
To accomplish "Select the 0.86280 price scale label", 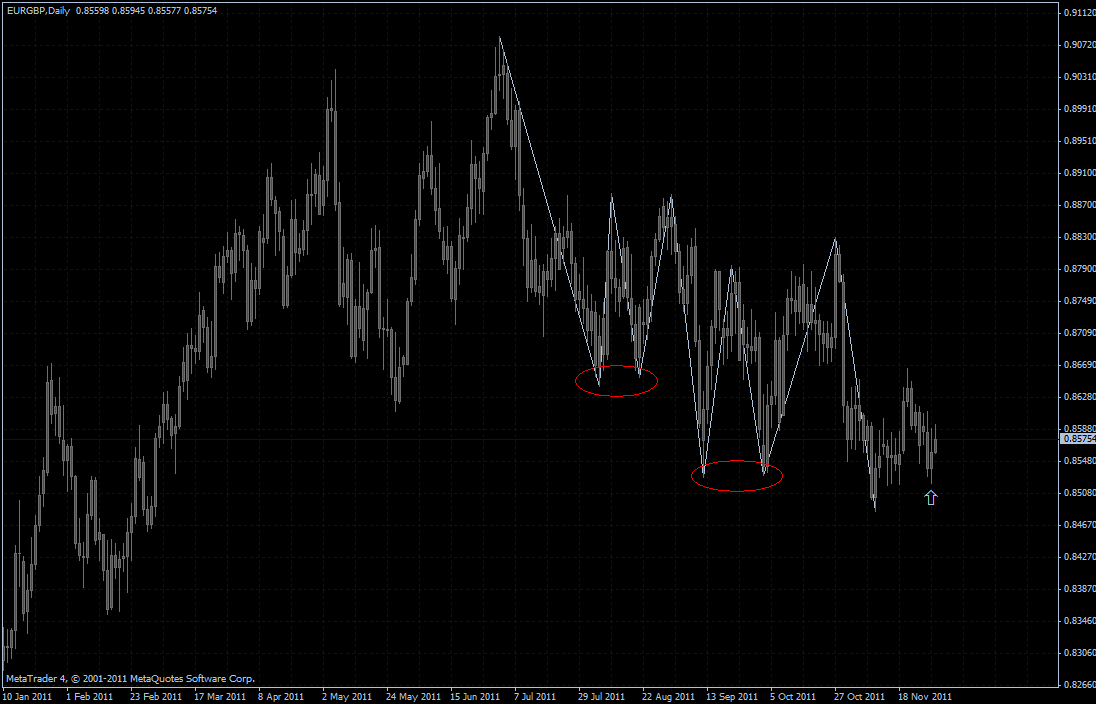I will tap(1080, 396).
